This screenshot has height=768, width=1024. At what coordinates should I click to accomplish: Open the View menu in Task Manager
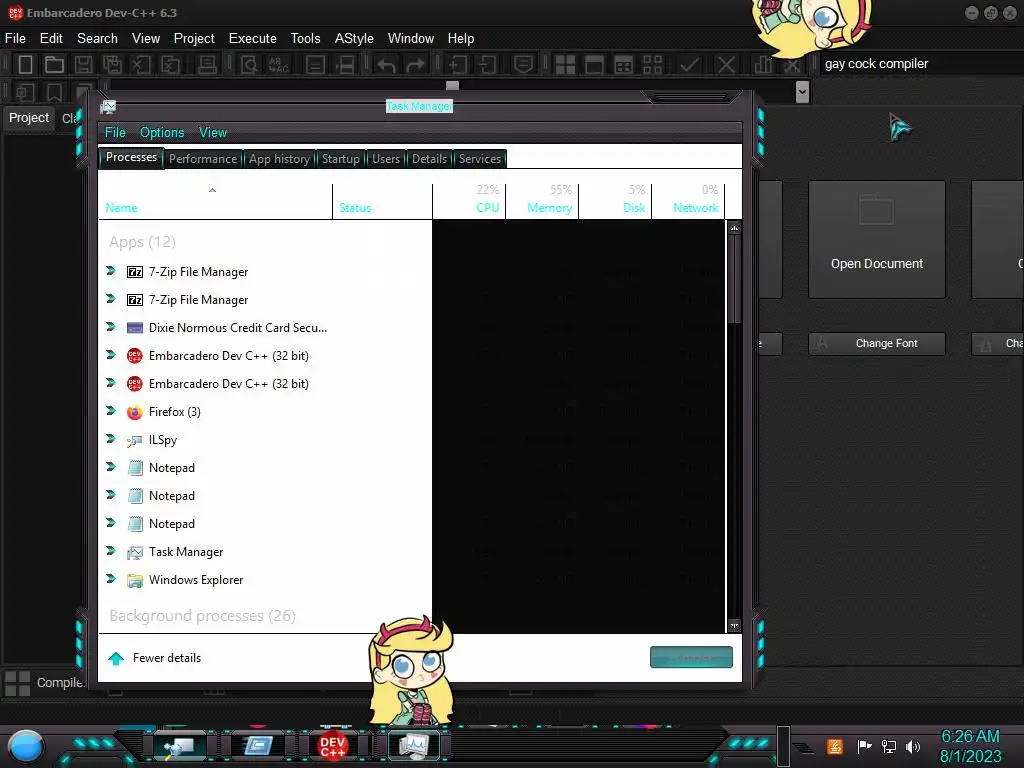point(213,133)
